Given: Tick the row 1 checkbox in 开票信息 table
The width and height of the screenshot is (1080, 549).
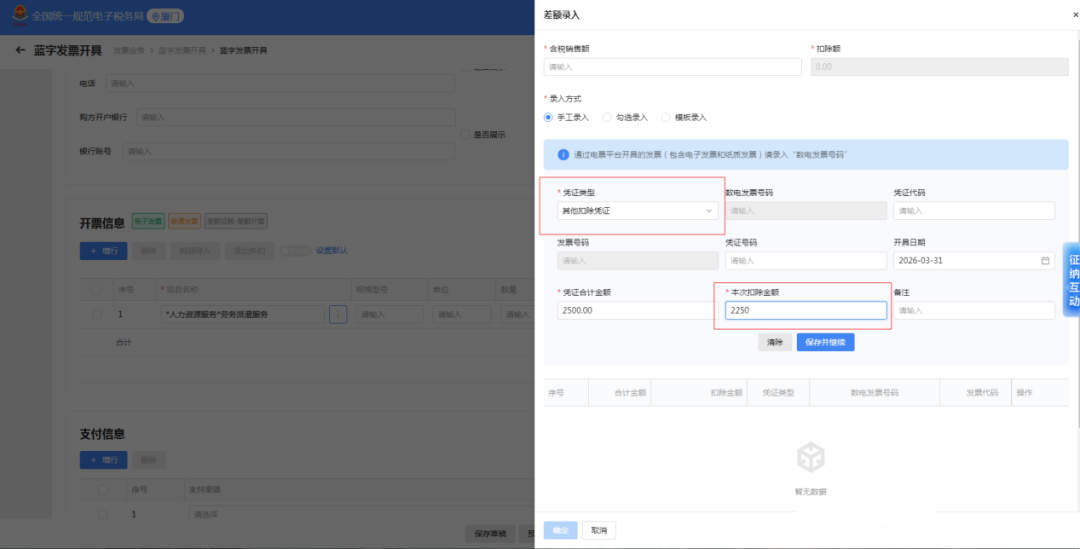Looking at the screenshot, I should pyautogui.click(x=96, y=315).
